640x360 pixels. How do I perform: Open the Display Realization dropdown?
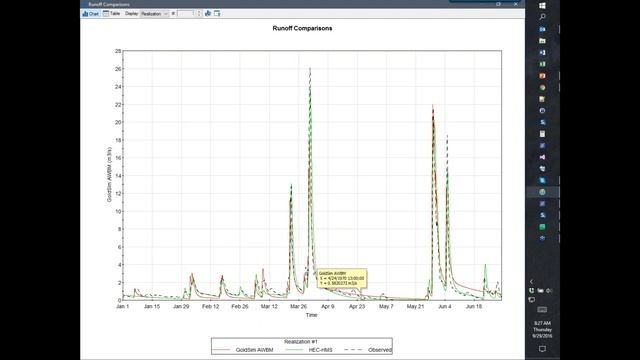154,13
